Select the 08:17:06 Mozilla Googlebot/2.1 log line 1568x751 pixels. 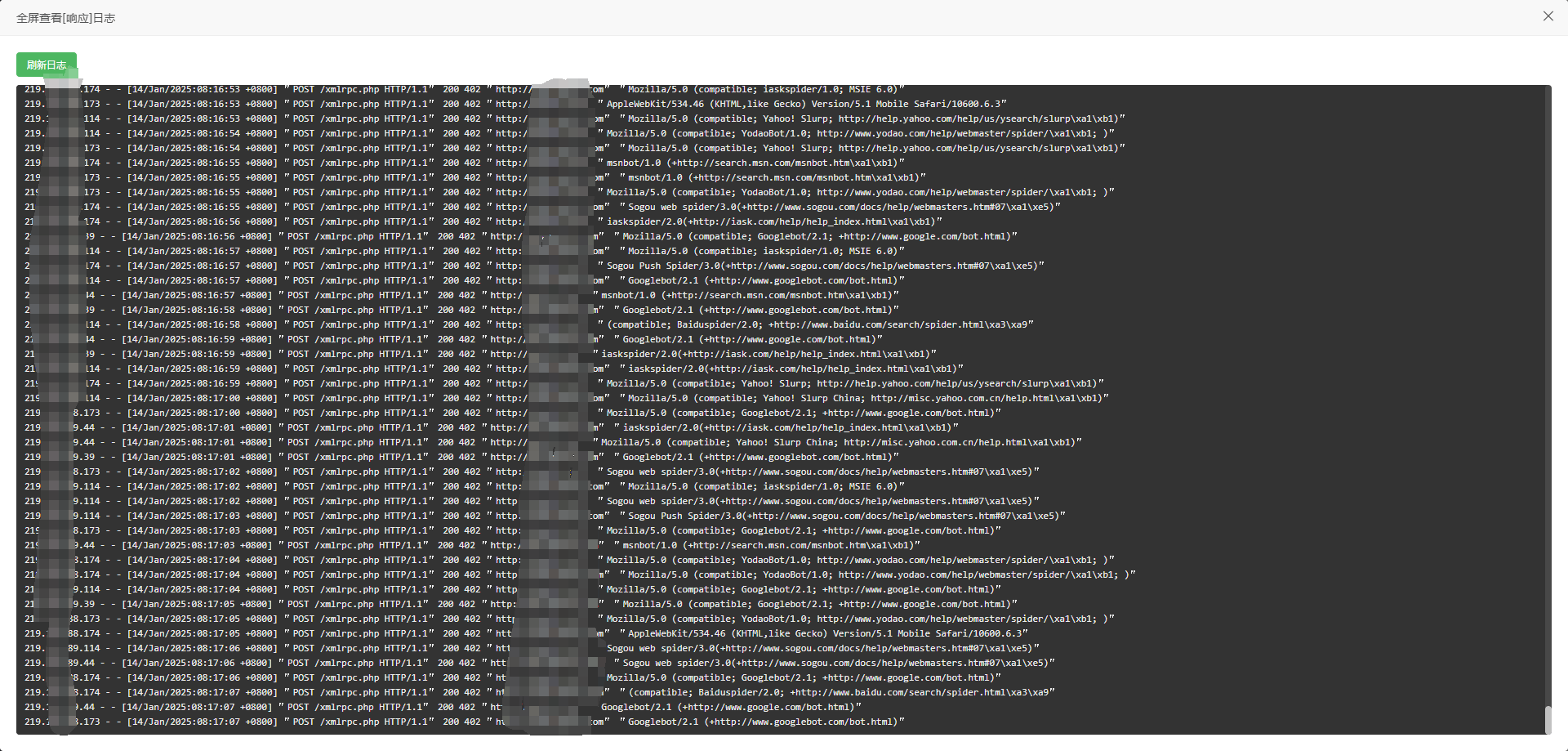[x=513, y=677]
